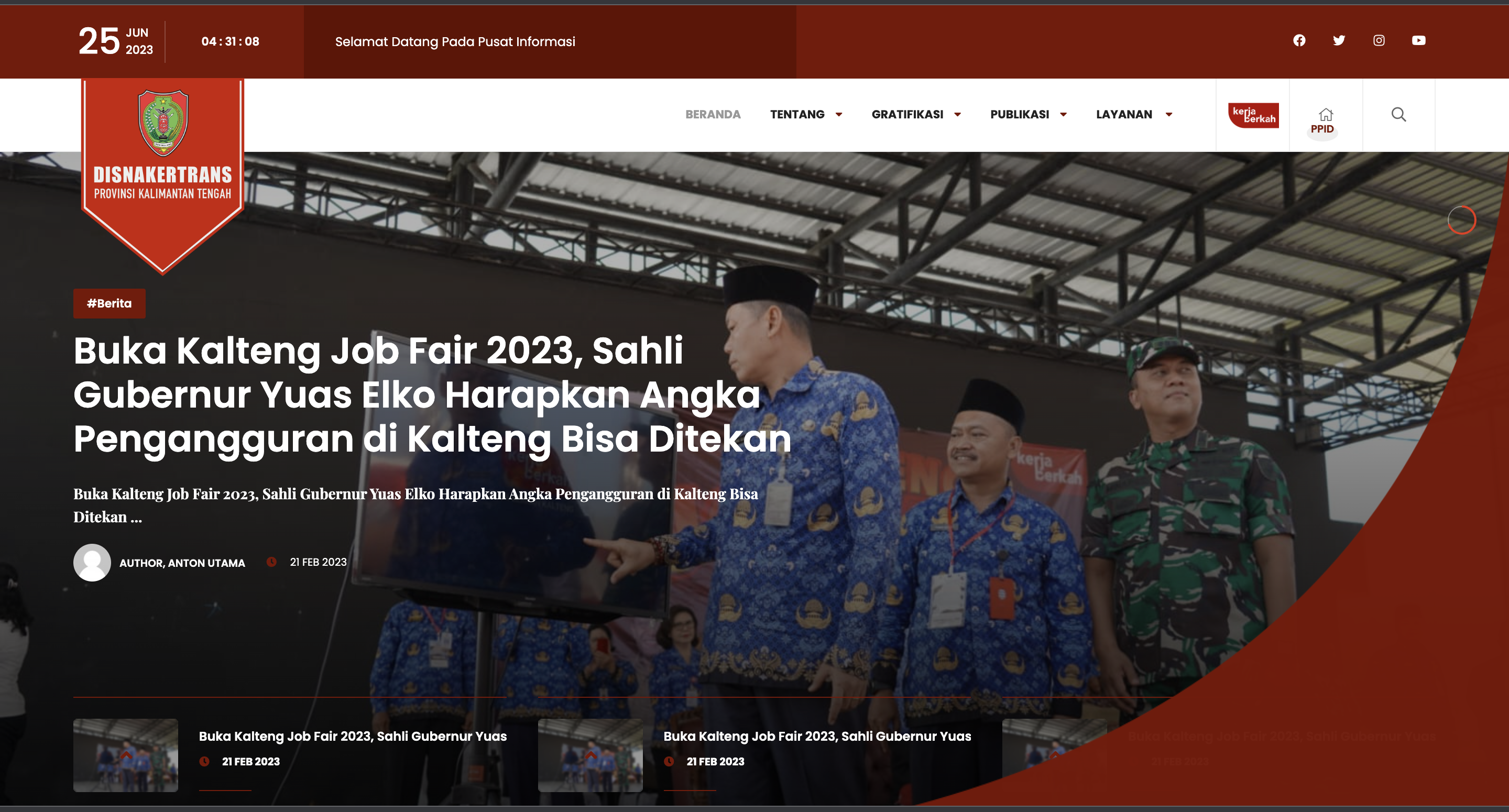Screen dimensions: 1509x812
Task: Open the Instagram social link
Action: [1379, 40]
